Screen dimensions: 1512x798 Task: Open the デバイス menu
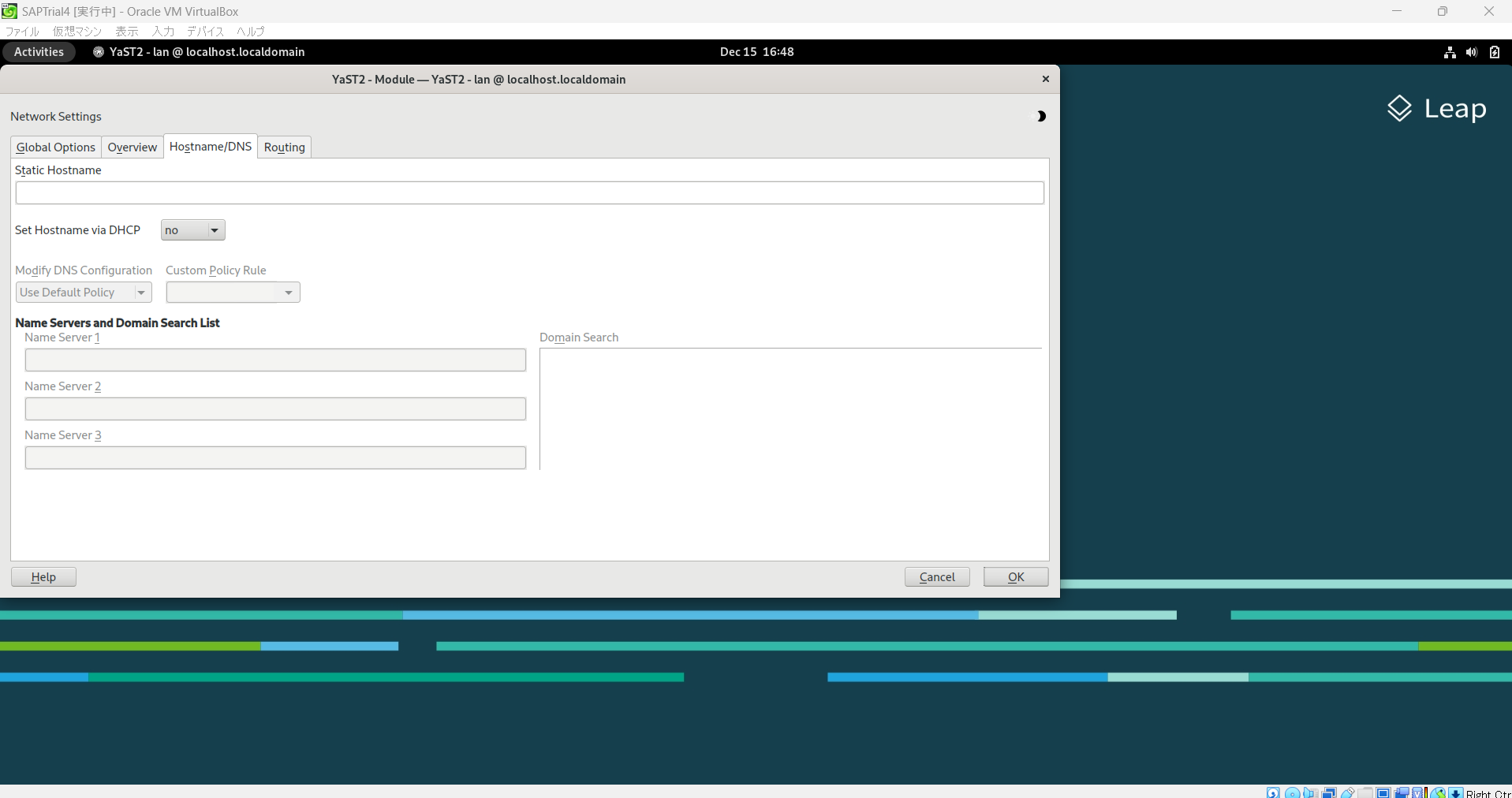click(x=206, y=32)
